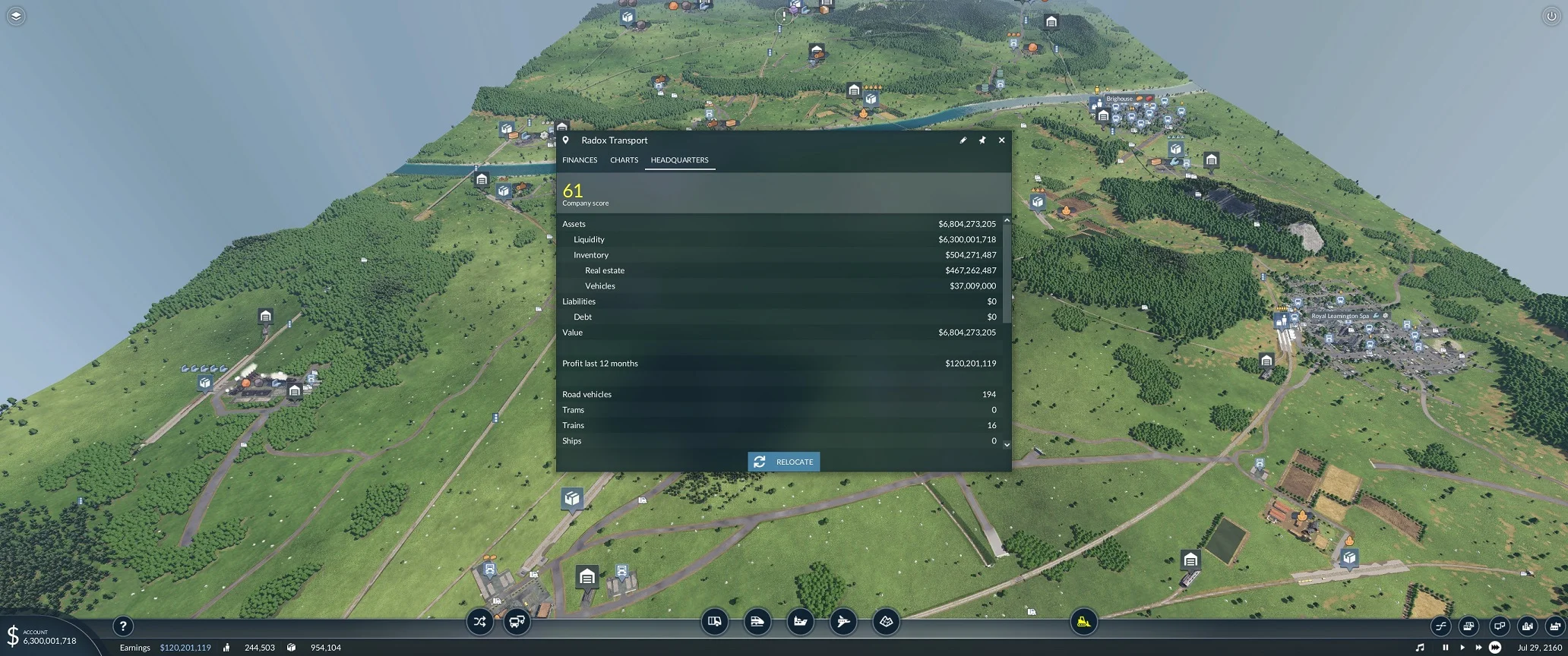1568x656 pixels.
Task: Set game speed to double fast-forward
Action: [1478, 648]
